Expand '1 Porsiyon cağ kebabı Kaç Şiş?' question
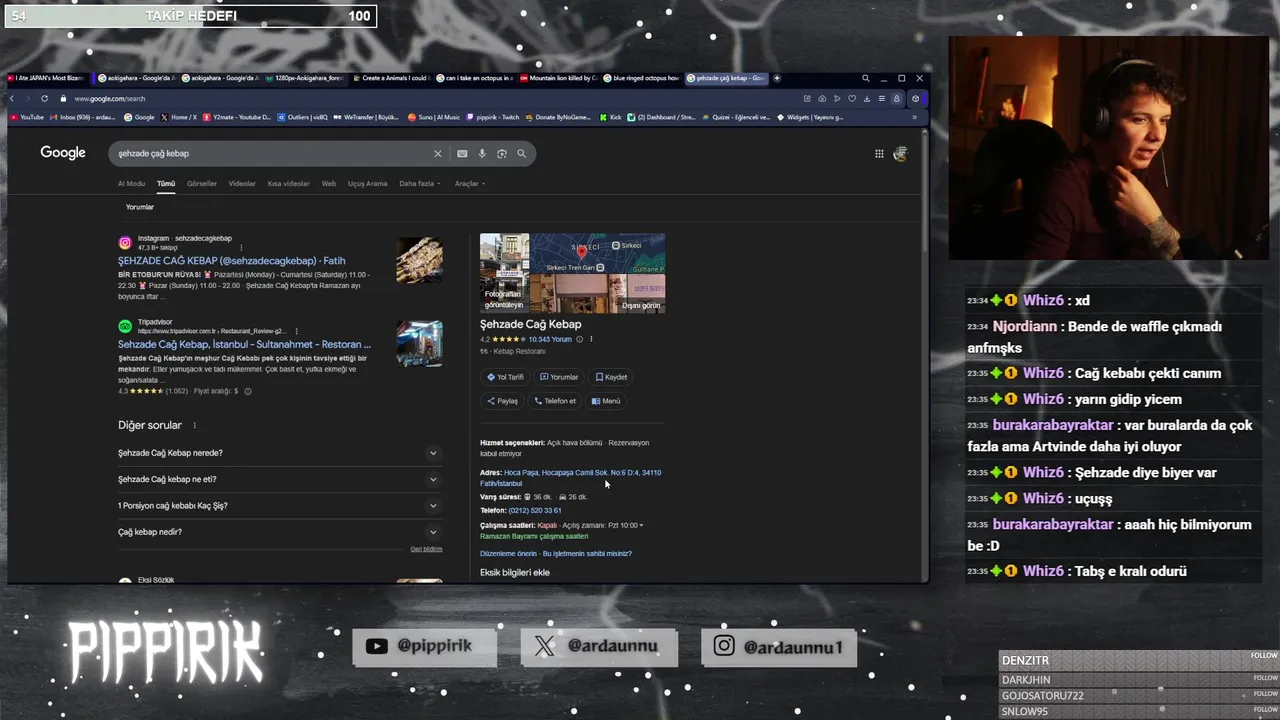 [279, 505]
